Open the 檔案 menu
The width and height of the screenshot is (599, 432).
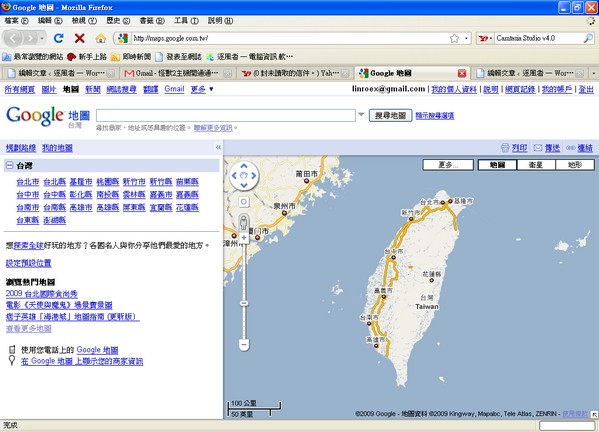tap(16, 21)
